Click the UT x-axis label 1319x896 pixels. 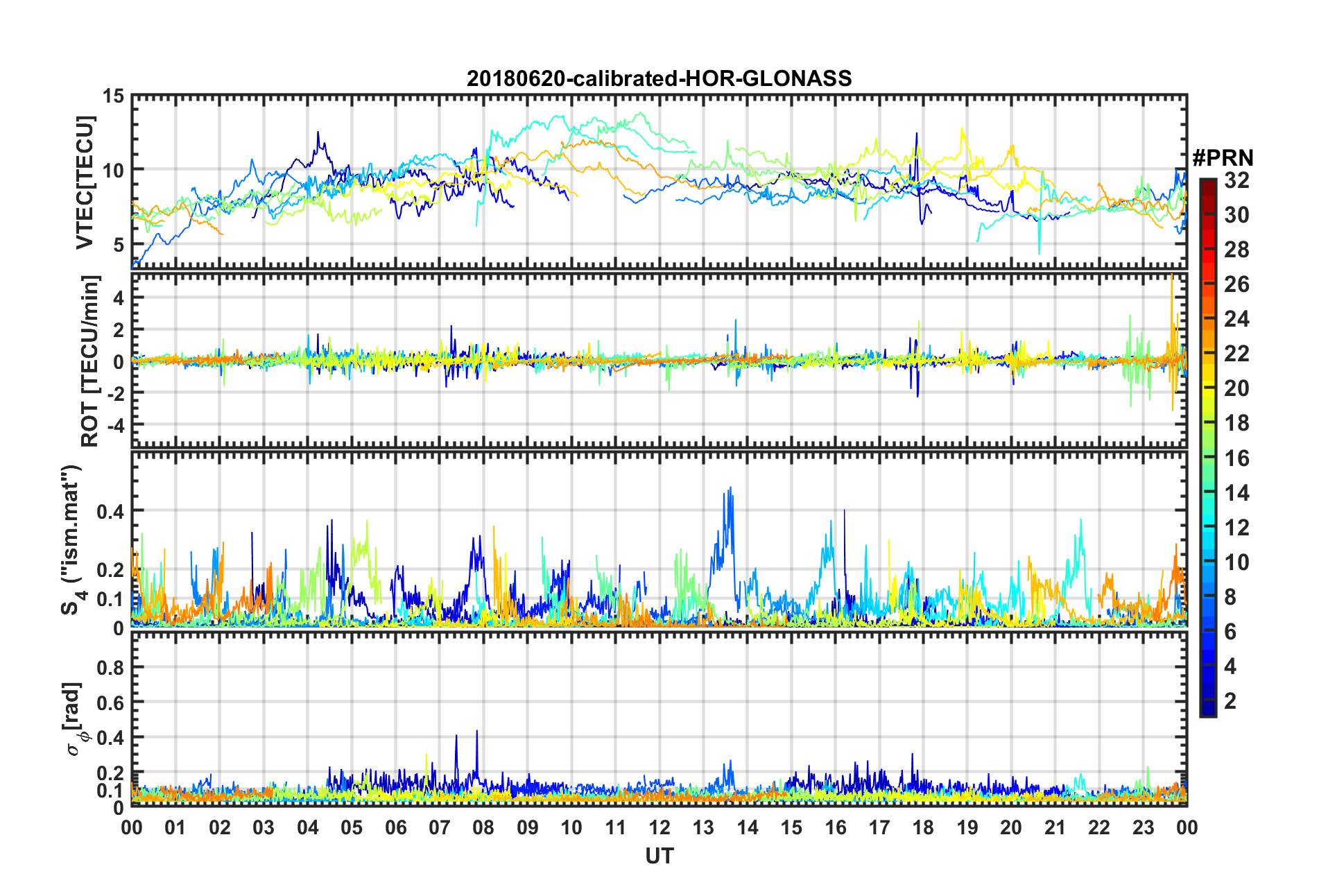click(x=659, y=856)
